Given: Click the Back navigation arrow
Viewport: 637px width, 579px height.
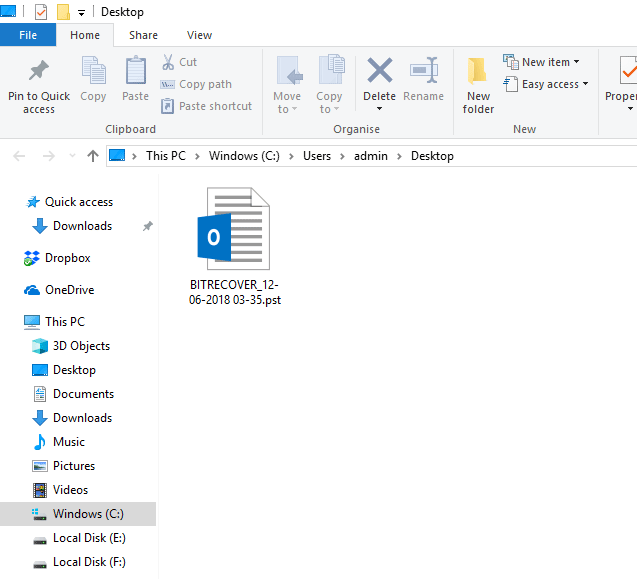Looking at the screenshot, I should [19, 156].
